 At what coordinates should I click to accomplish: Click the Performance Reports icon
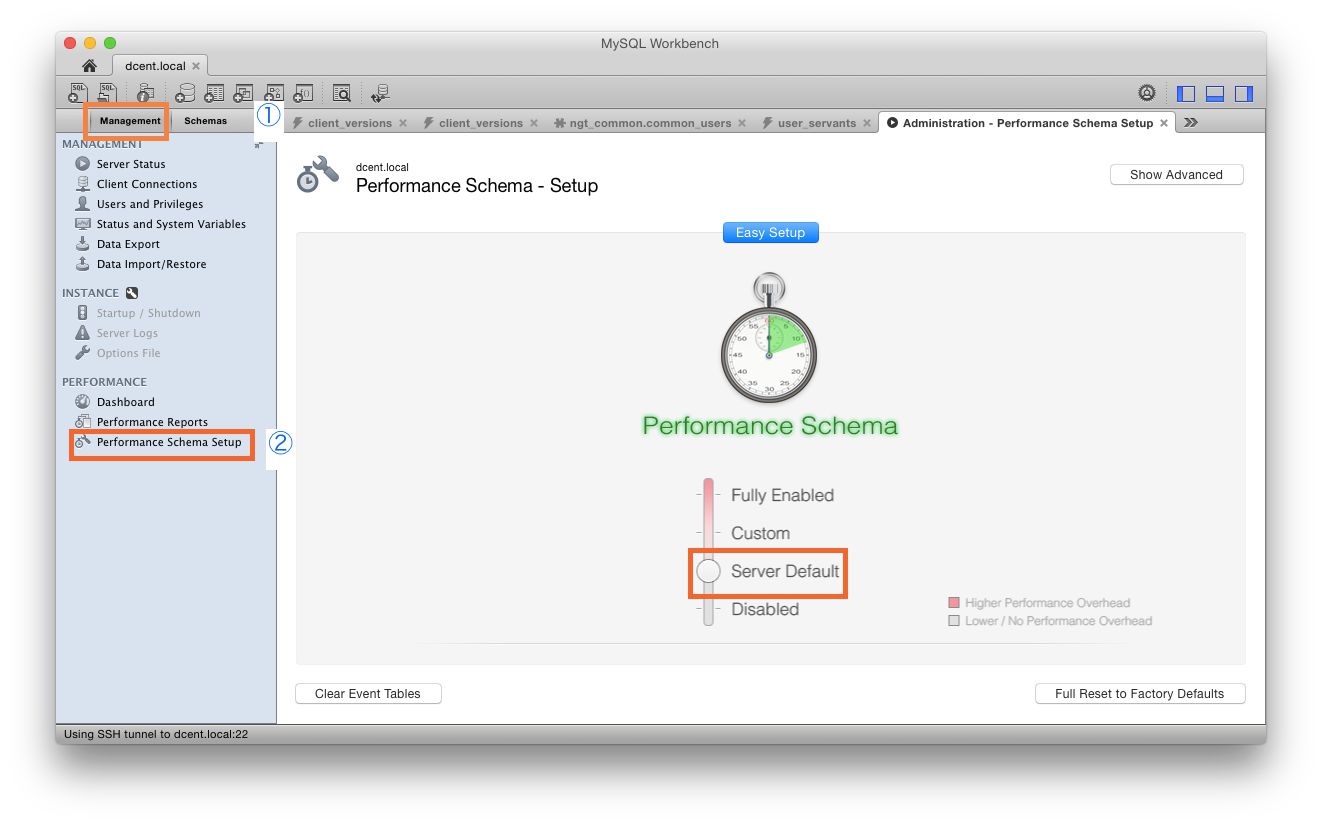[83, 422]
